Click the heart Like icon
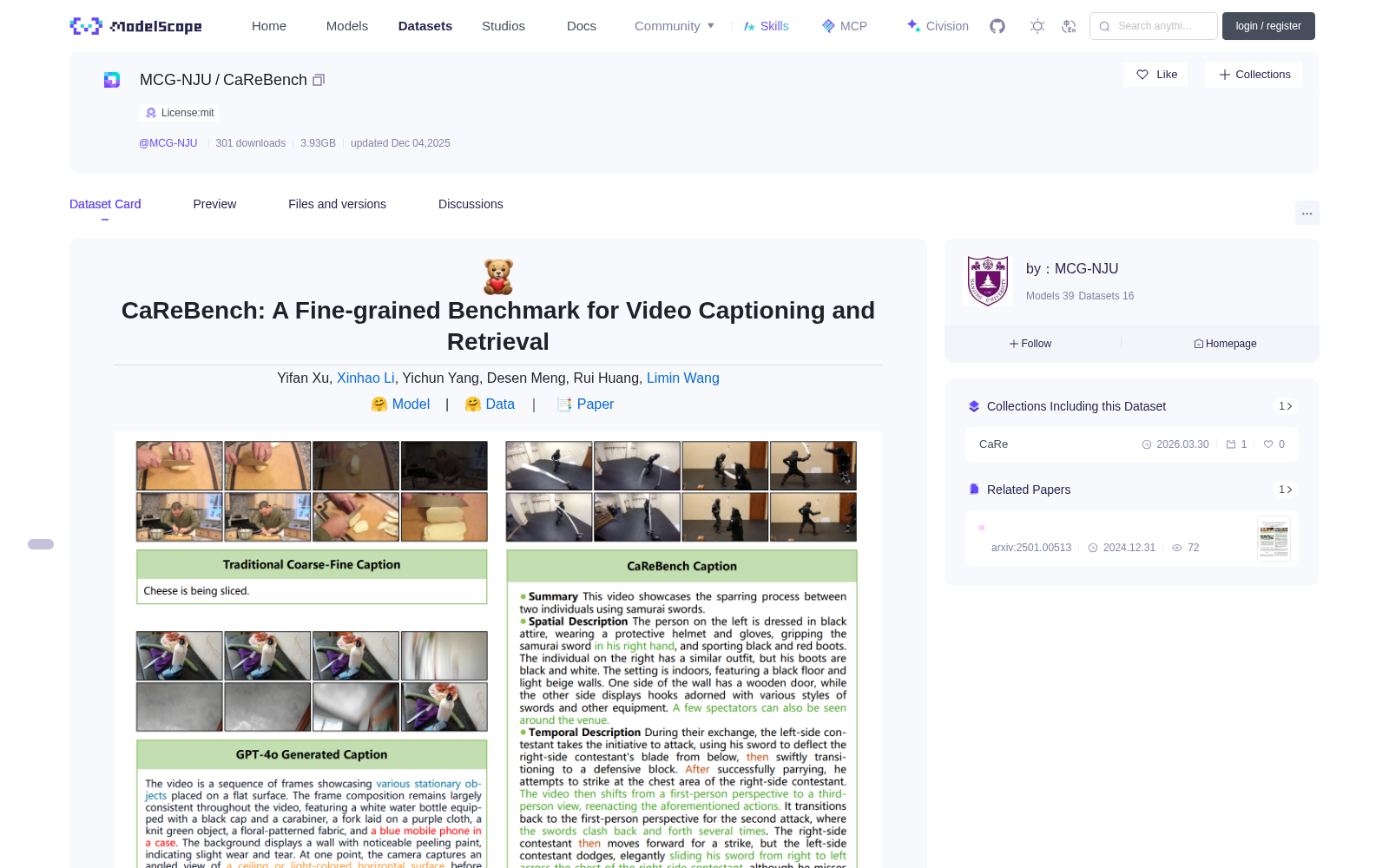1389x868 pixels. 1142,75
